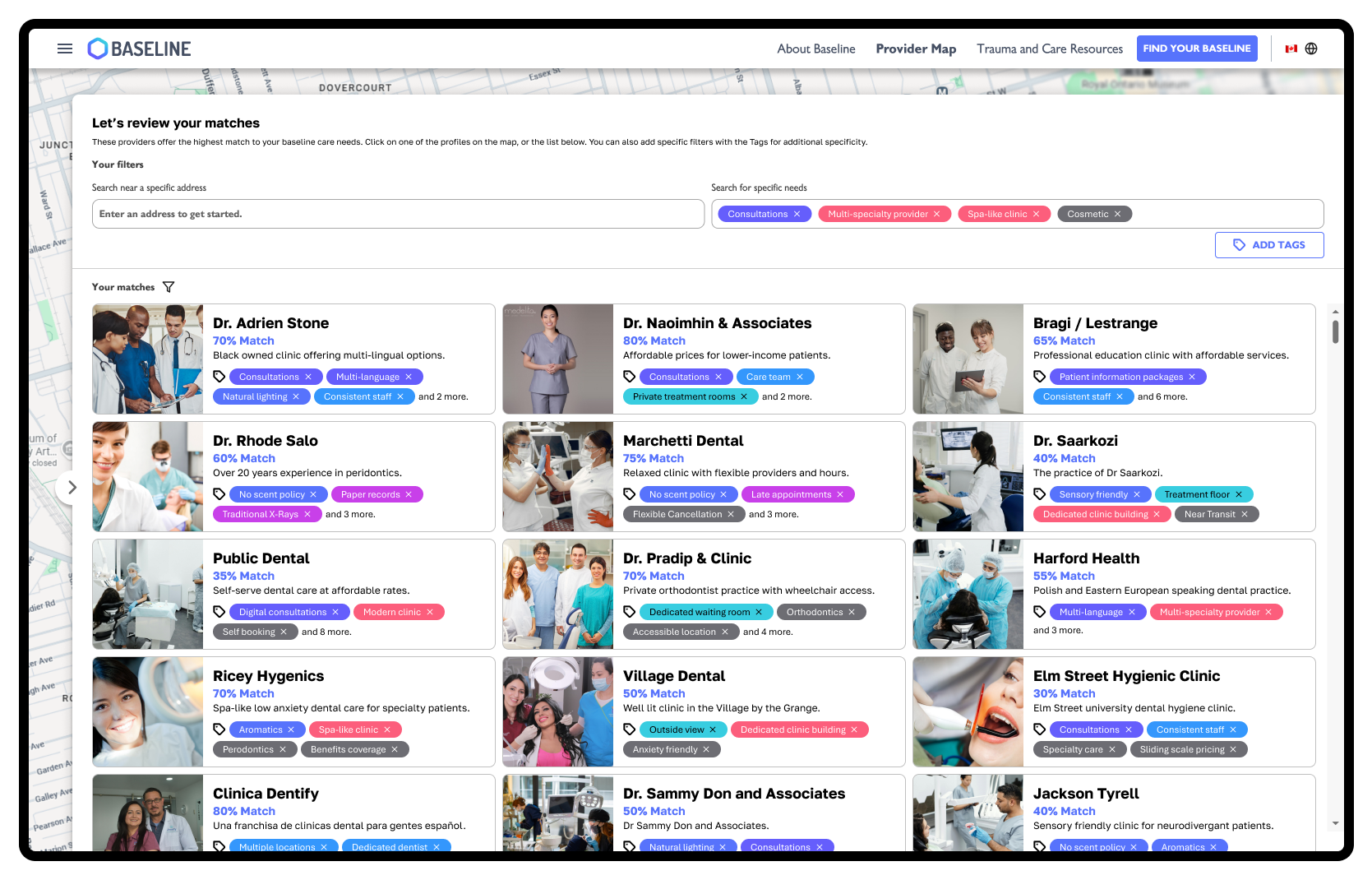Remove Paper records tag on Rhode Salo card
This screenshot has width=1372, height=880.
tap(409, 494)
